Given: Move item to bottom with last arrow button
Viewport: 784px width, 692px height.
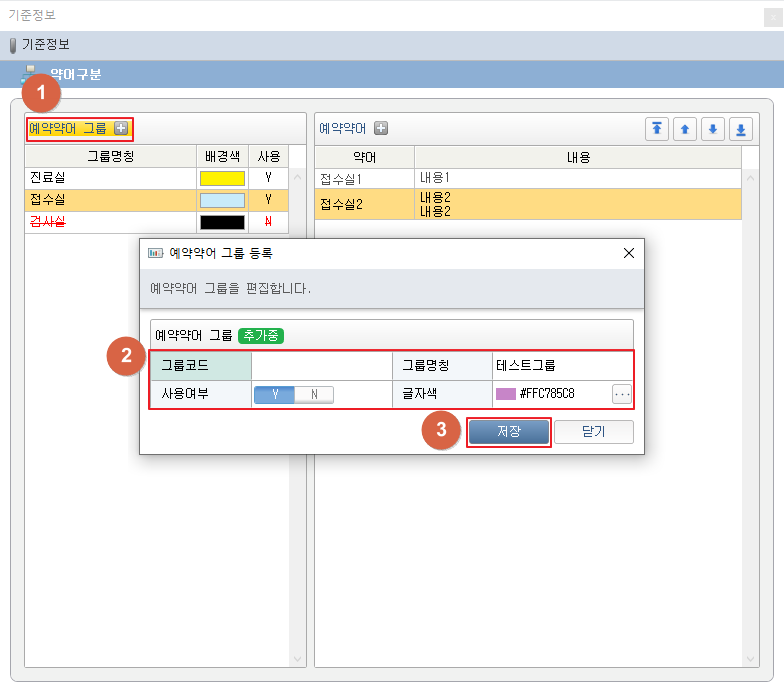Looking at the screenshot, I should [740, 129].
